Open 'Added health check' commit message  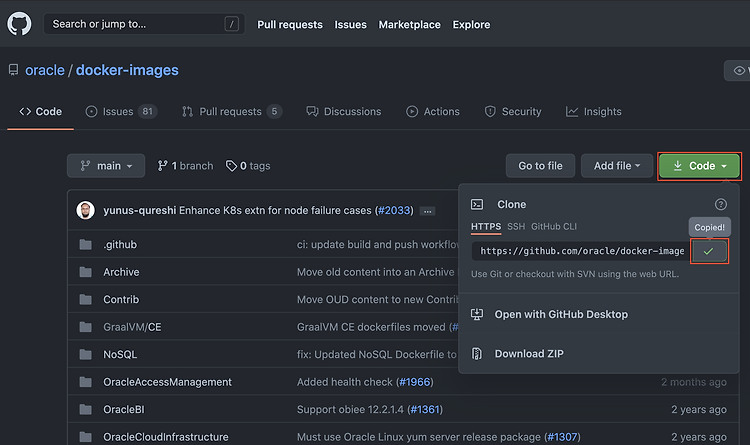[344, 382]
